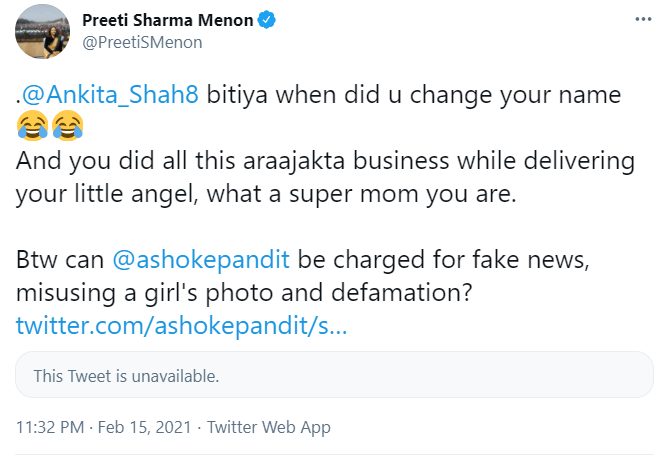Viewport: 669px width, 457px height.
Task: Click the 'defamation?' word in tweet
Action: click(x=401, y=293)
